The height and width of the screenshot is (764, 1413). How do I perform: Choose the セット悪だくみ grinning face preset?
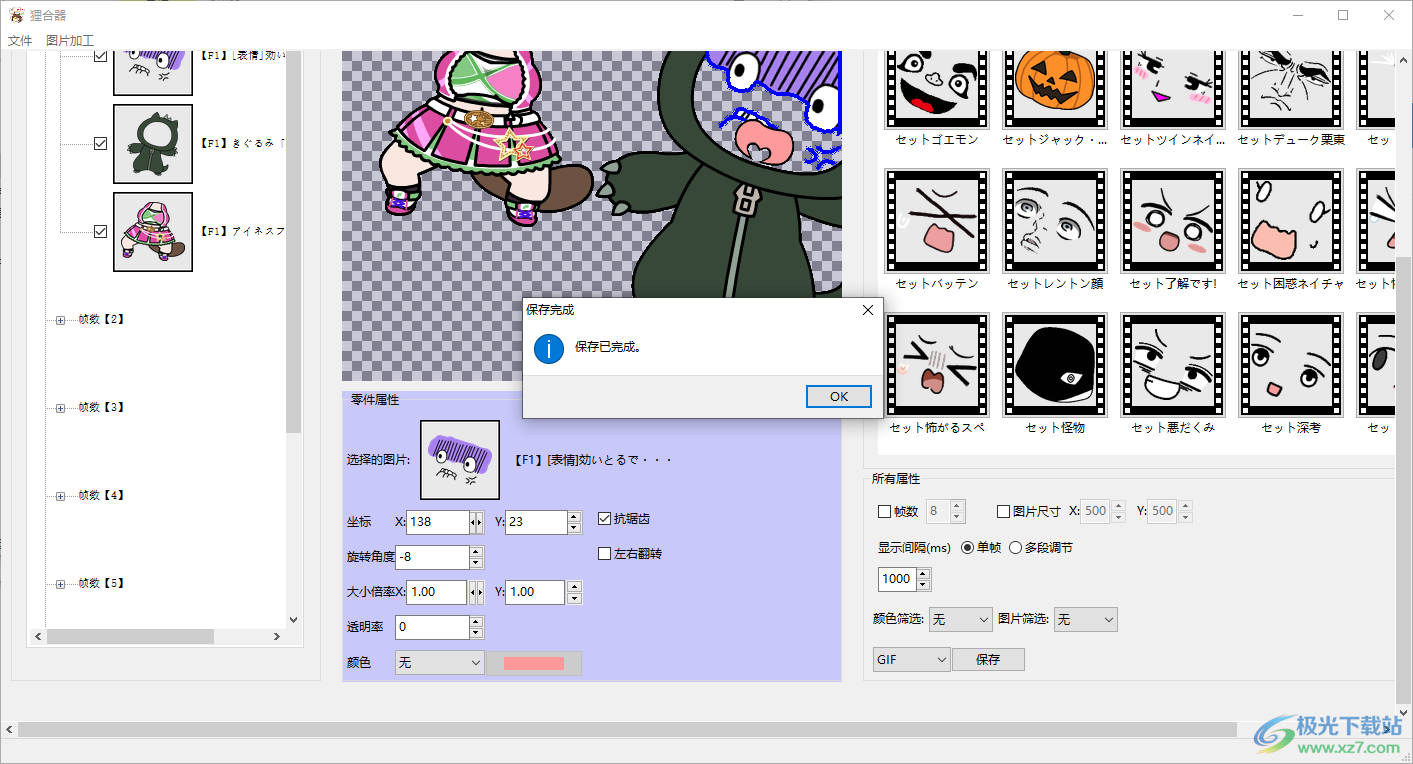click(x=1173, y=365)
